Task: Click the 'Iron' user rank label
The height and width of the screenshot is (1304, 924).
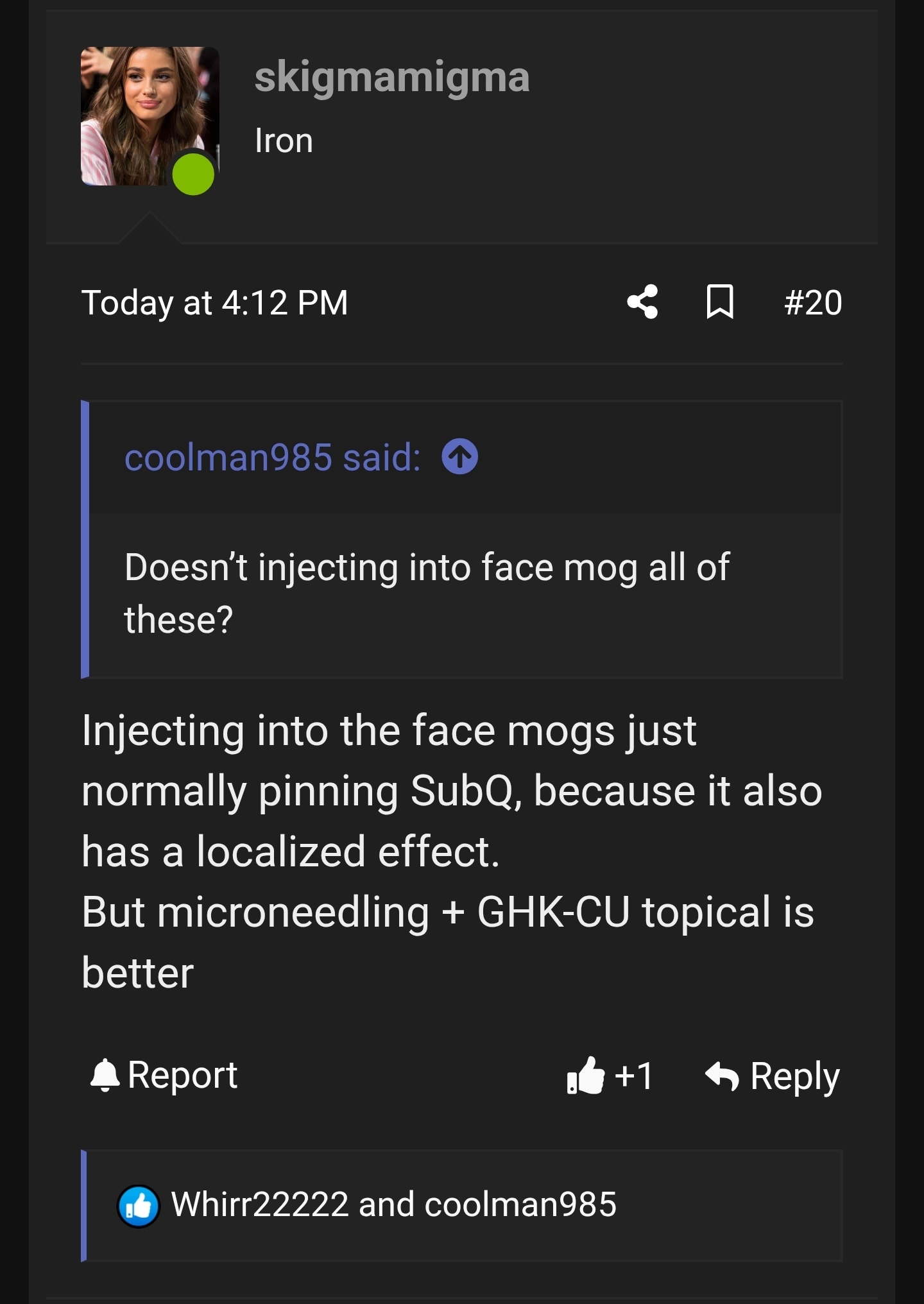Action: 284,141
